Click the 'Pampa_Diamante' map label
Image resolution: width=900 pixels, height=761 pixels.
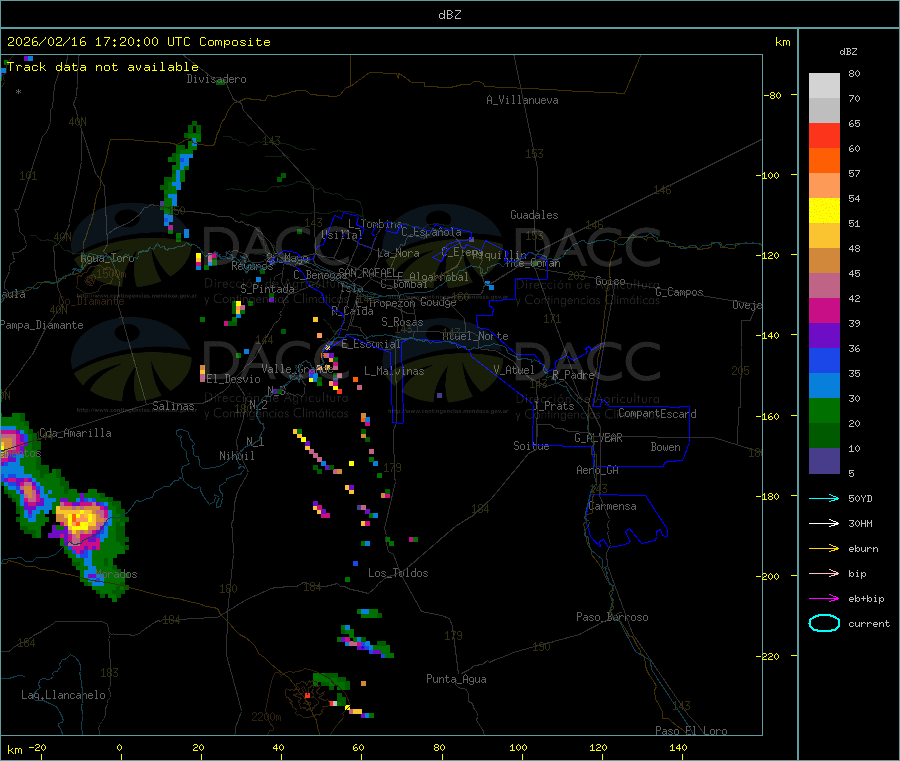pyautogui.click(x=41, y=325)
